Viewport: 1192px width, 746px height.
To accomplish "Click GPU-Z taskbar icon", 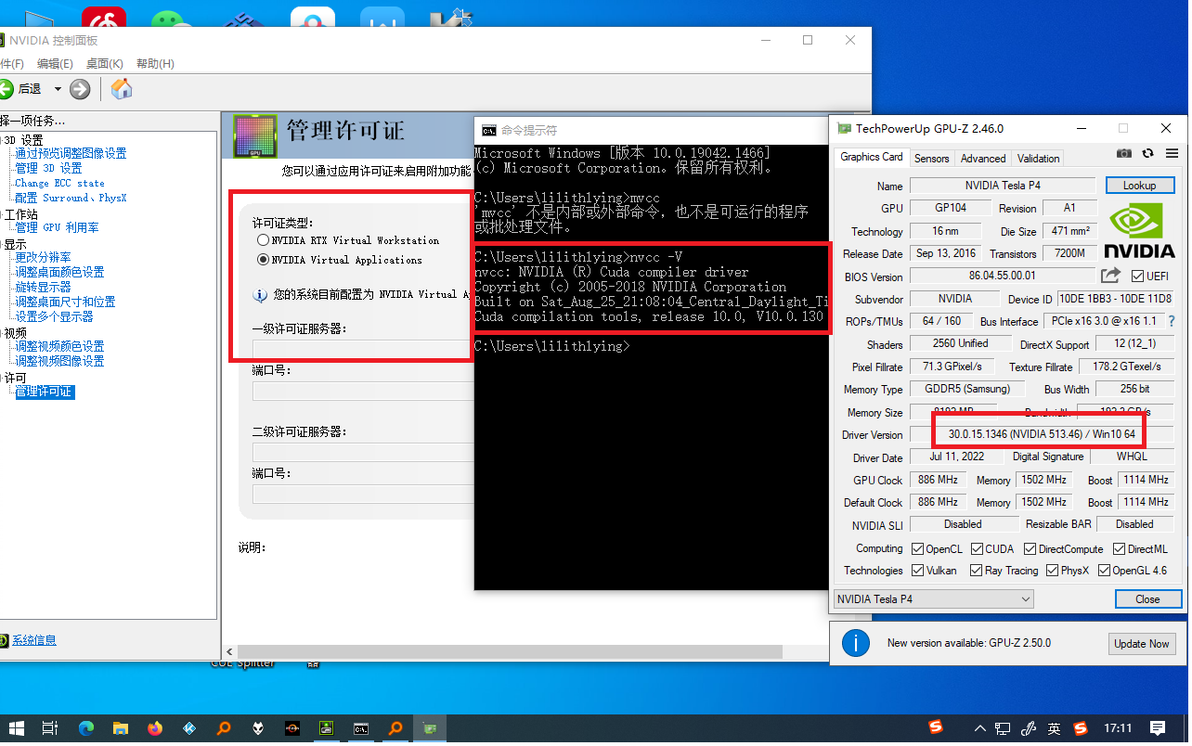I will [430, 729].
